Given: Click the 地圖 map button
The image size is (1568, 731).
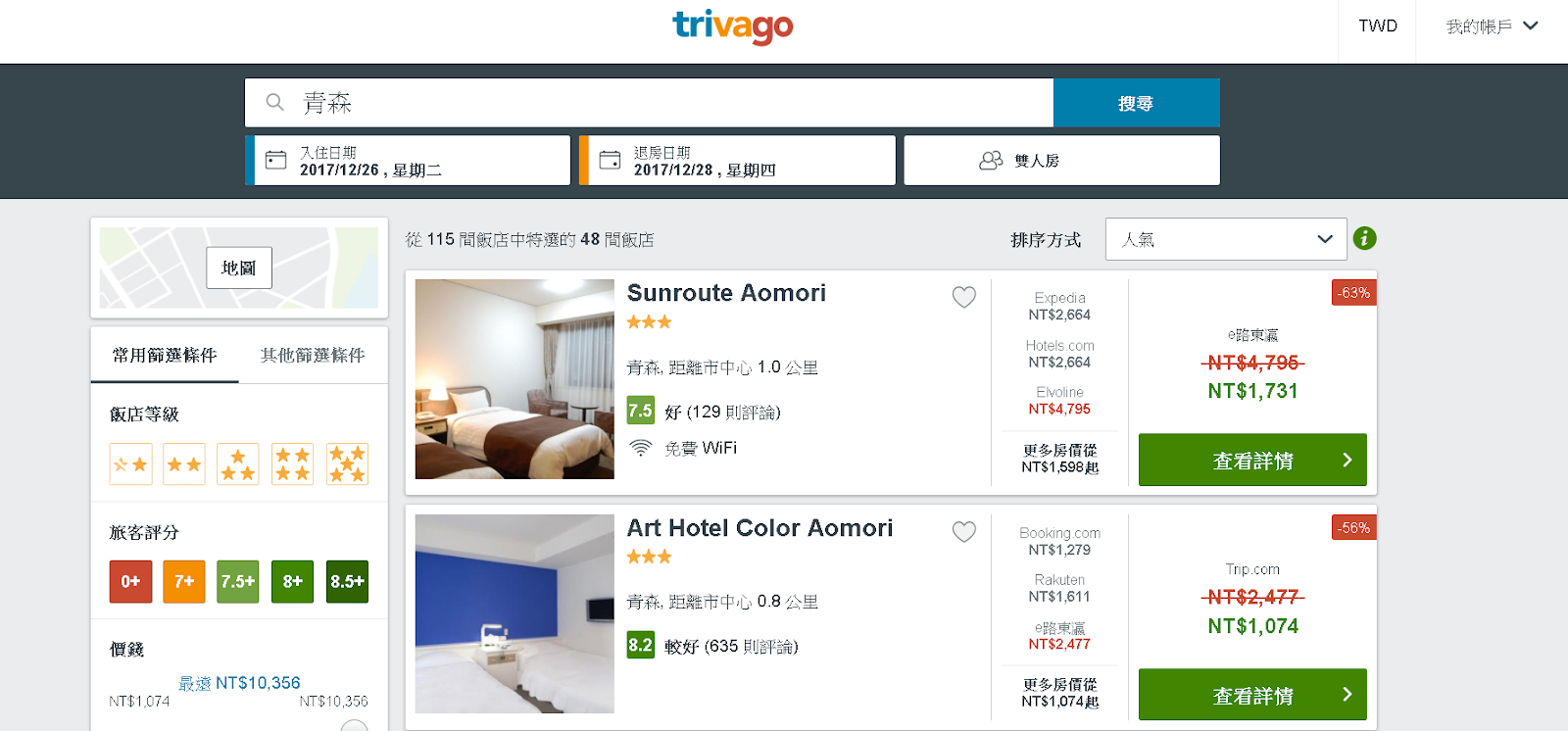Looking at the screenshot, I should 239,268.
